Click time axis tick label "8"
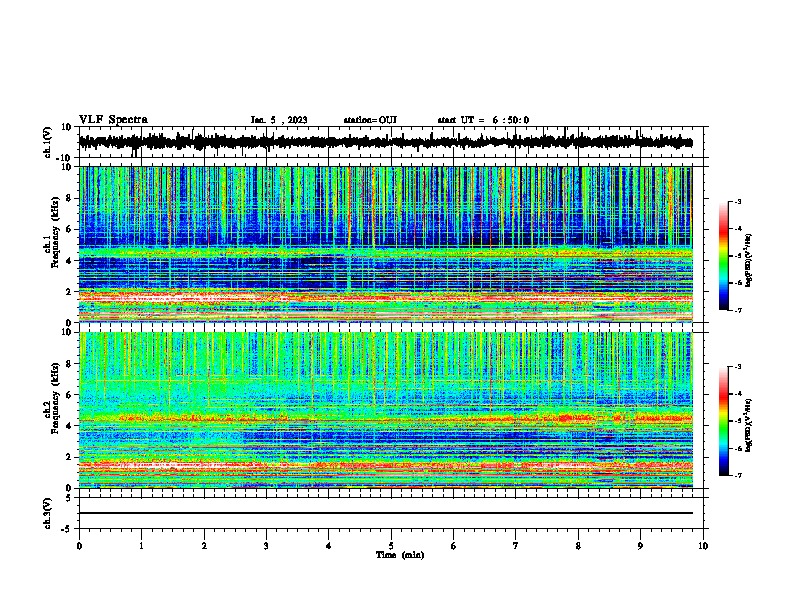 578,546
